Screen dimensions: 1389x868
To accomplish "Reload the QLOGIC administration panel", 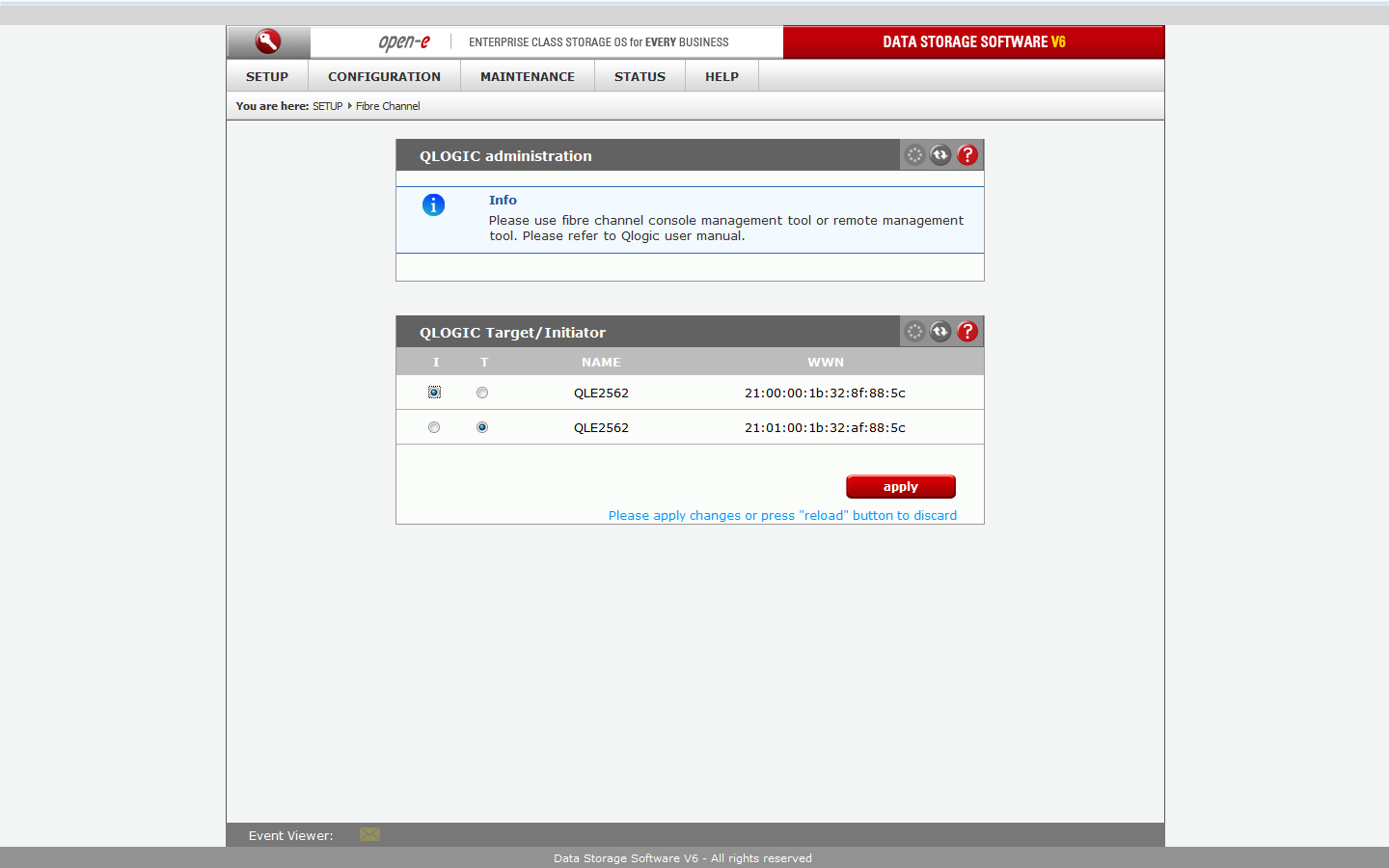I will (940, 155).
